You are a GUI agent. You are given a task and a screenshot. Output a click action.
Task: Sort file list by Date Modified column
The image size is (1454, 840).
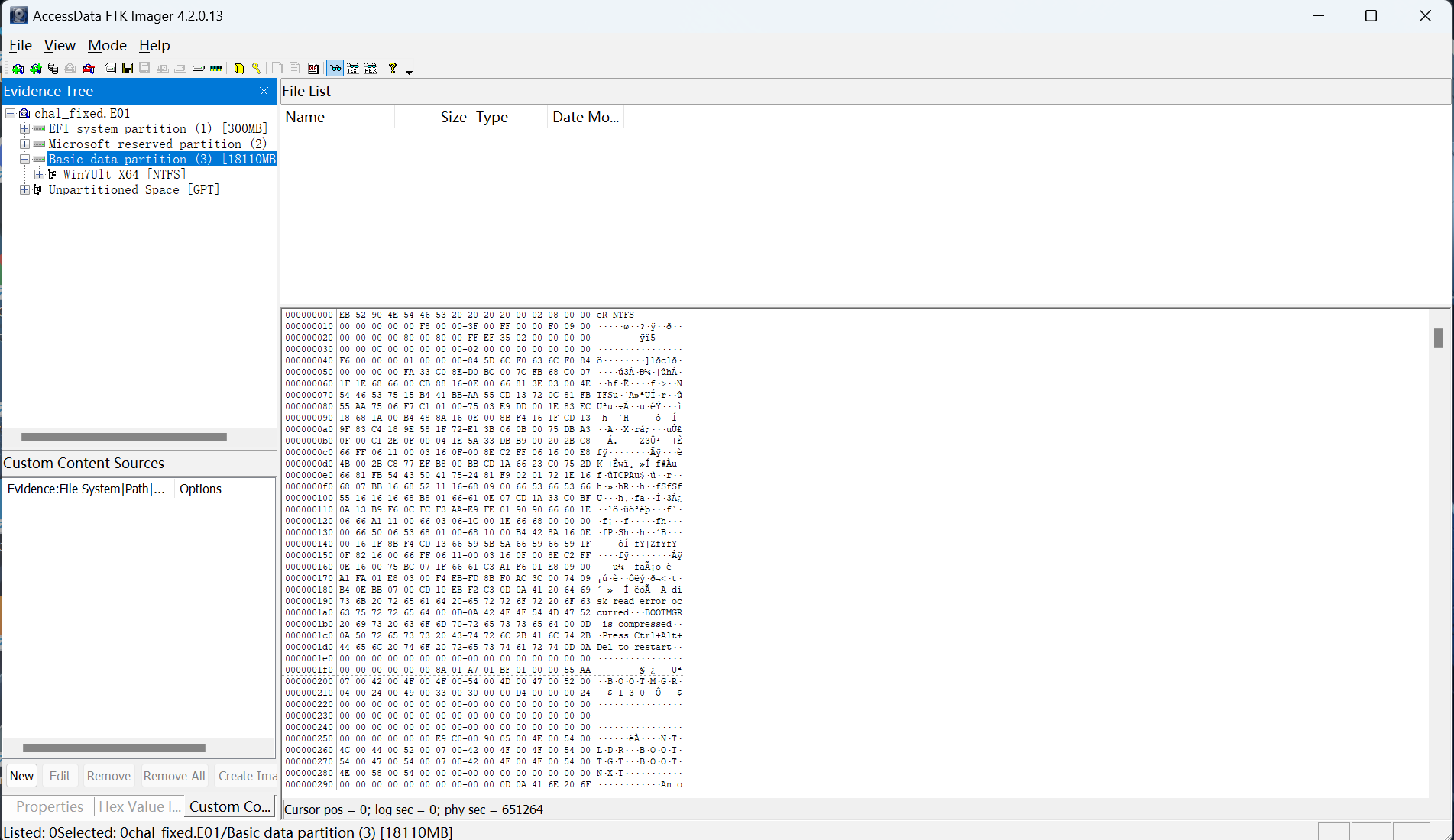pos(586,117)
